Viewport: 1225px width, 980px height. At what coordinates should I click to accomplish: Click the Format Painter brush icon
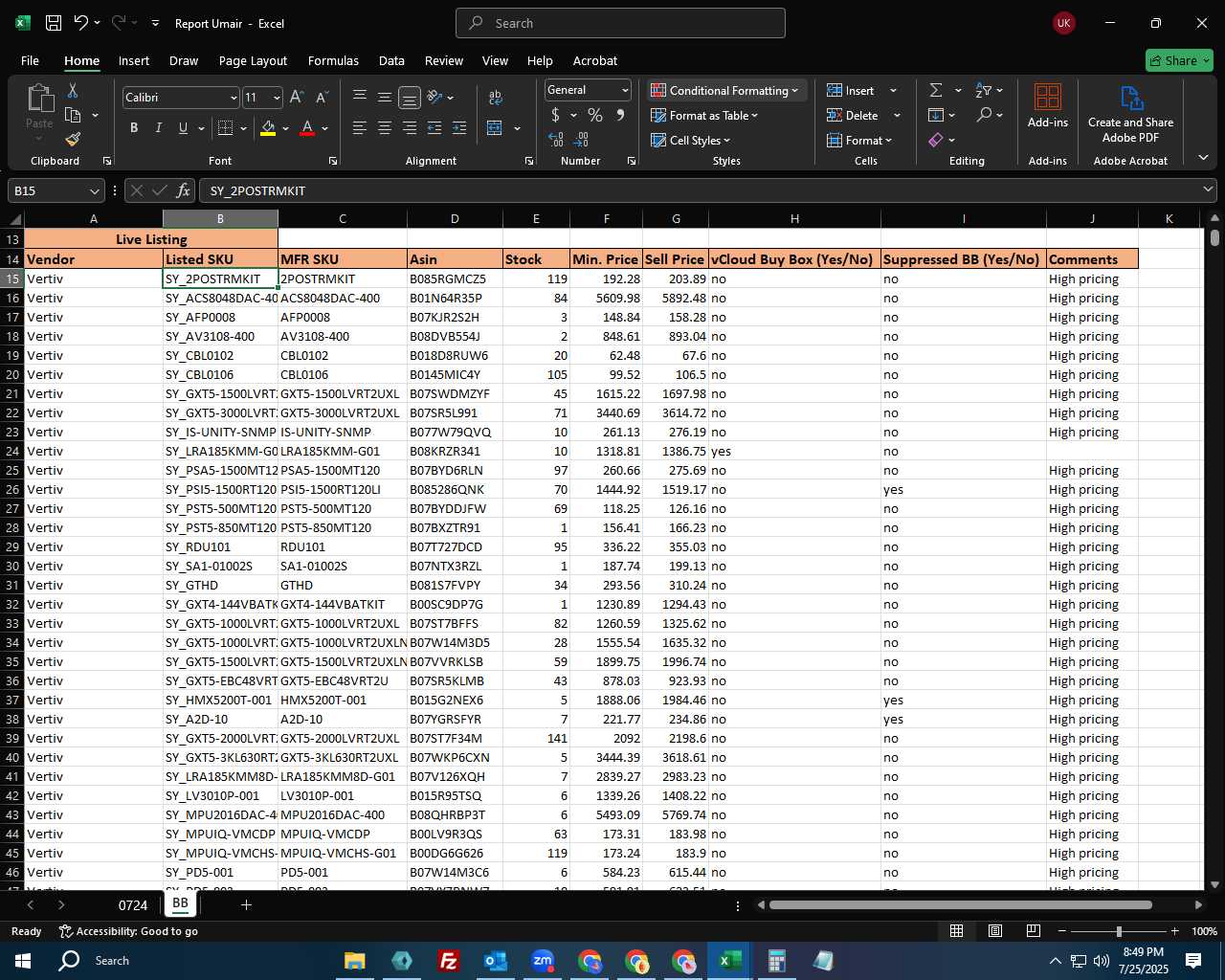pos(73,139)
